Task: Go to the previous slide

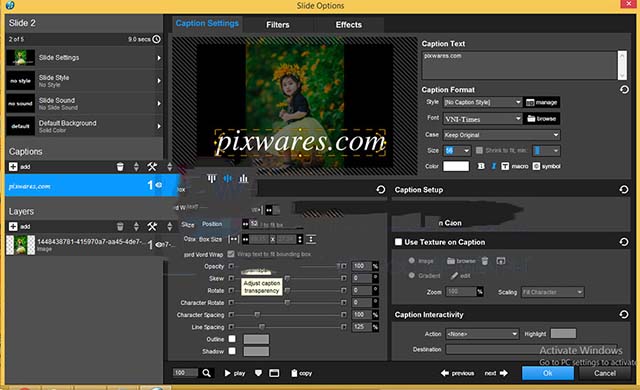Action: tap(458, 373)
